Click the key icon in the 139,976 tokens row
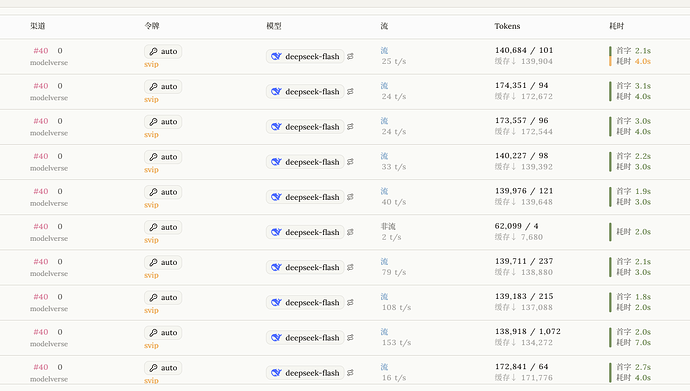 coord(153,192)
